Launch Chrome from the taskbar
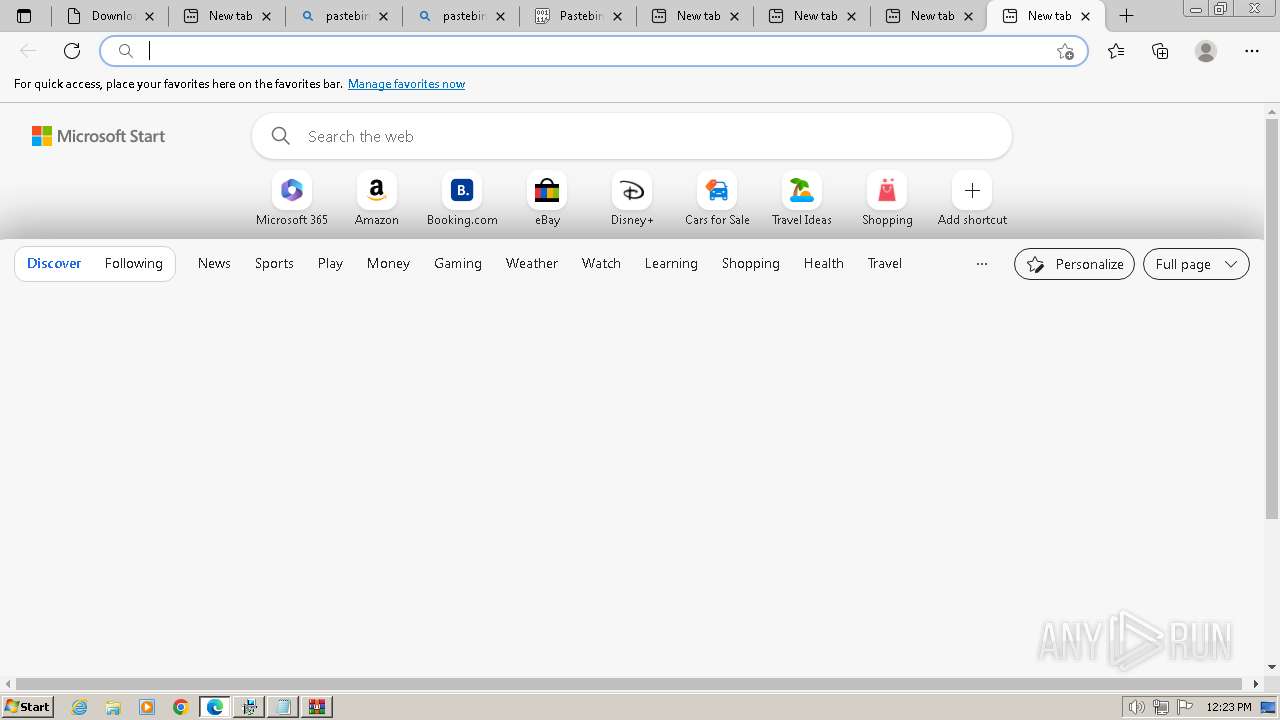Screen dimensions: 1280x720 (181, 707)
